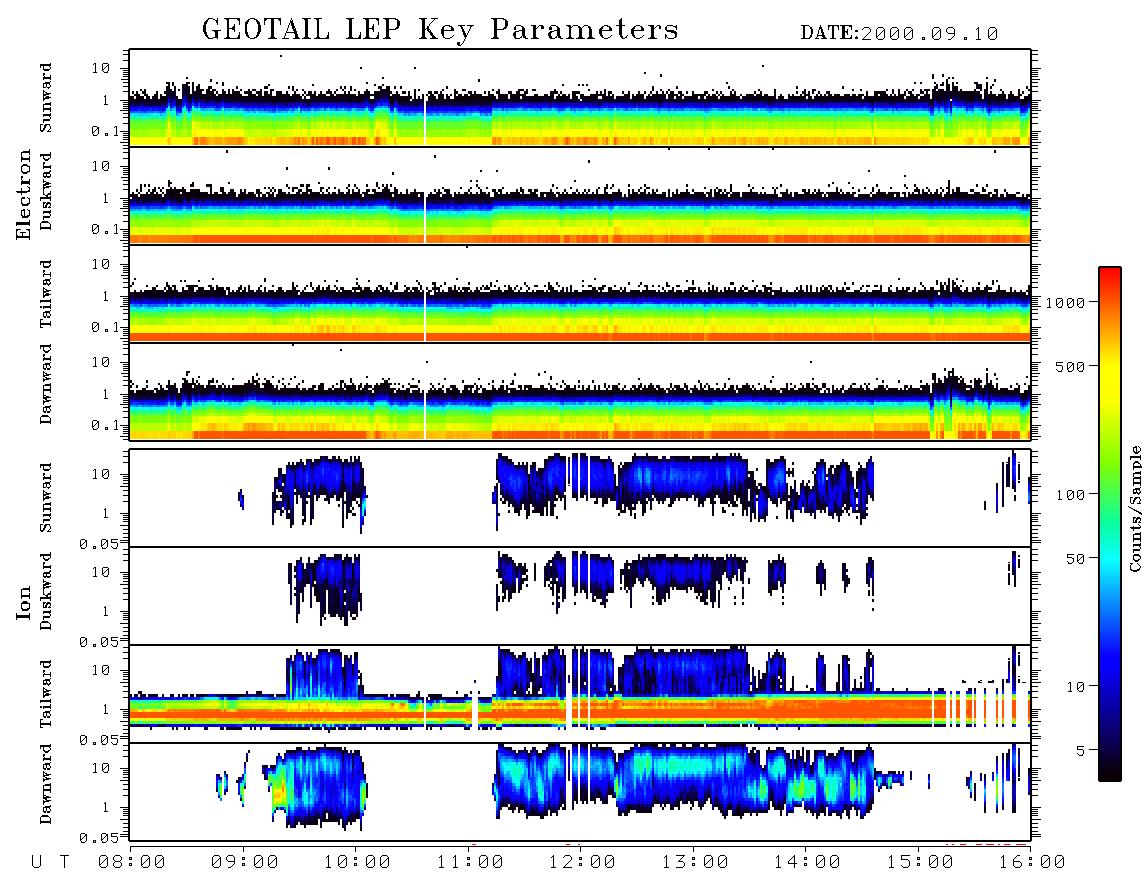Click the 0.05 tick label of Ion Tailward
The image size is (1142, 880).
99,739
